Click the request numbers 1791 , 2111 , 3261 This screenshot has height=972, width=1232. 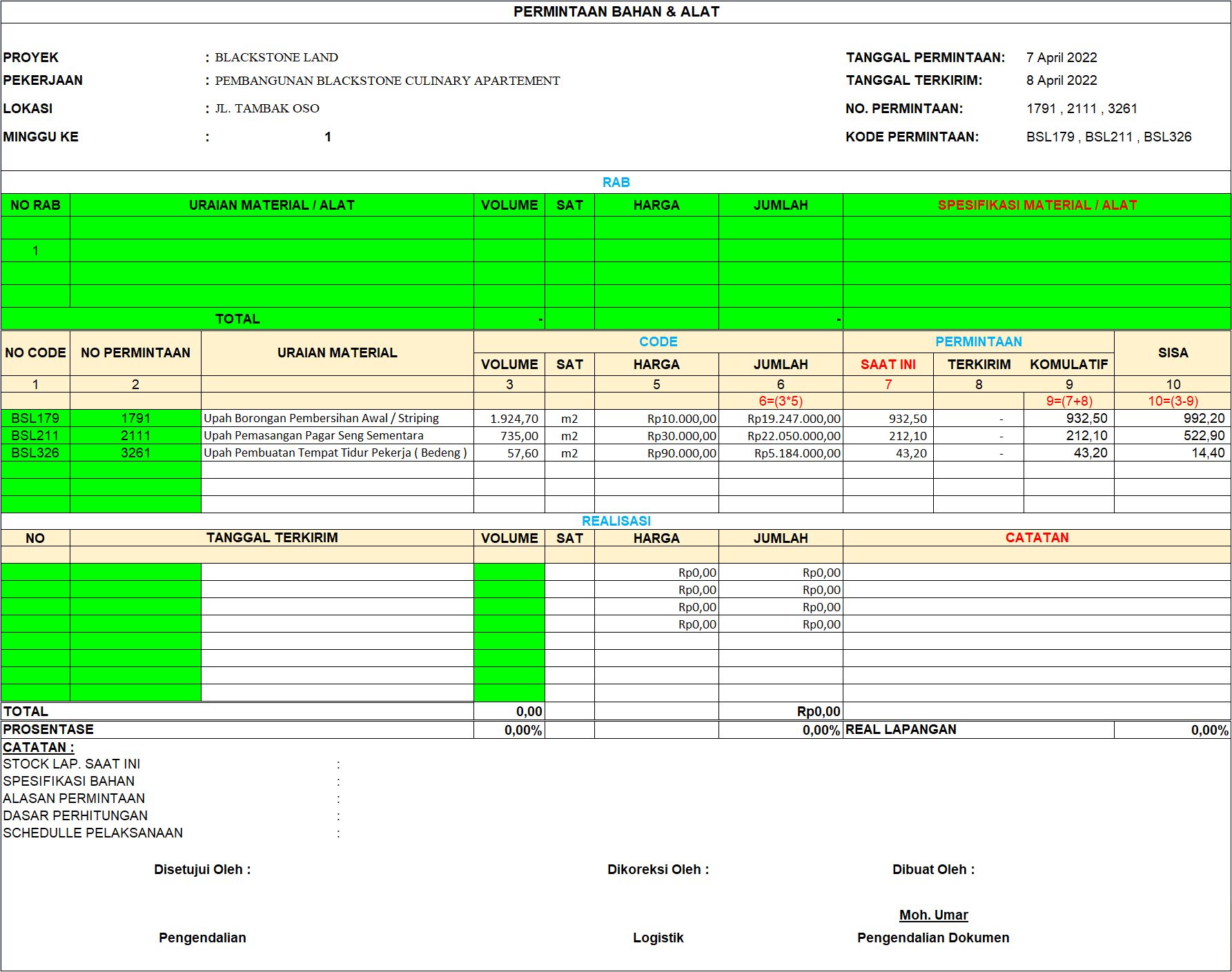click(1082, 108)
